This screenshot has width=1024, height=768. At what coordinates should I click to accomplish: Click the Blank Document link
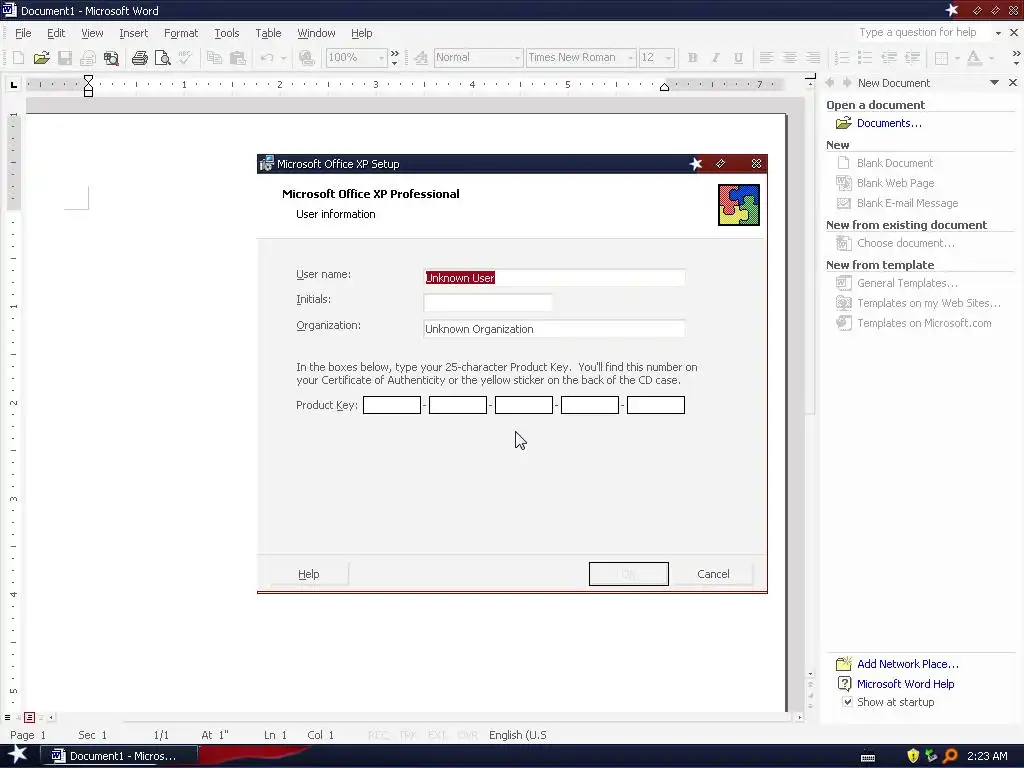click(x=895, y=163)
